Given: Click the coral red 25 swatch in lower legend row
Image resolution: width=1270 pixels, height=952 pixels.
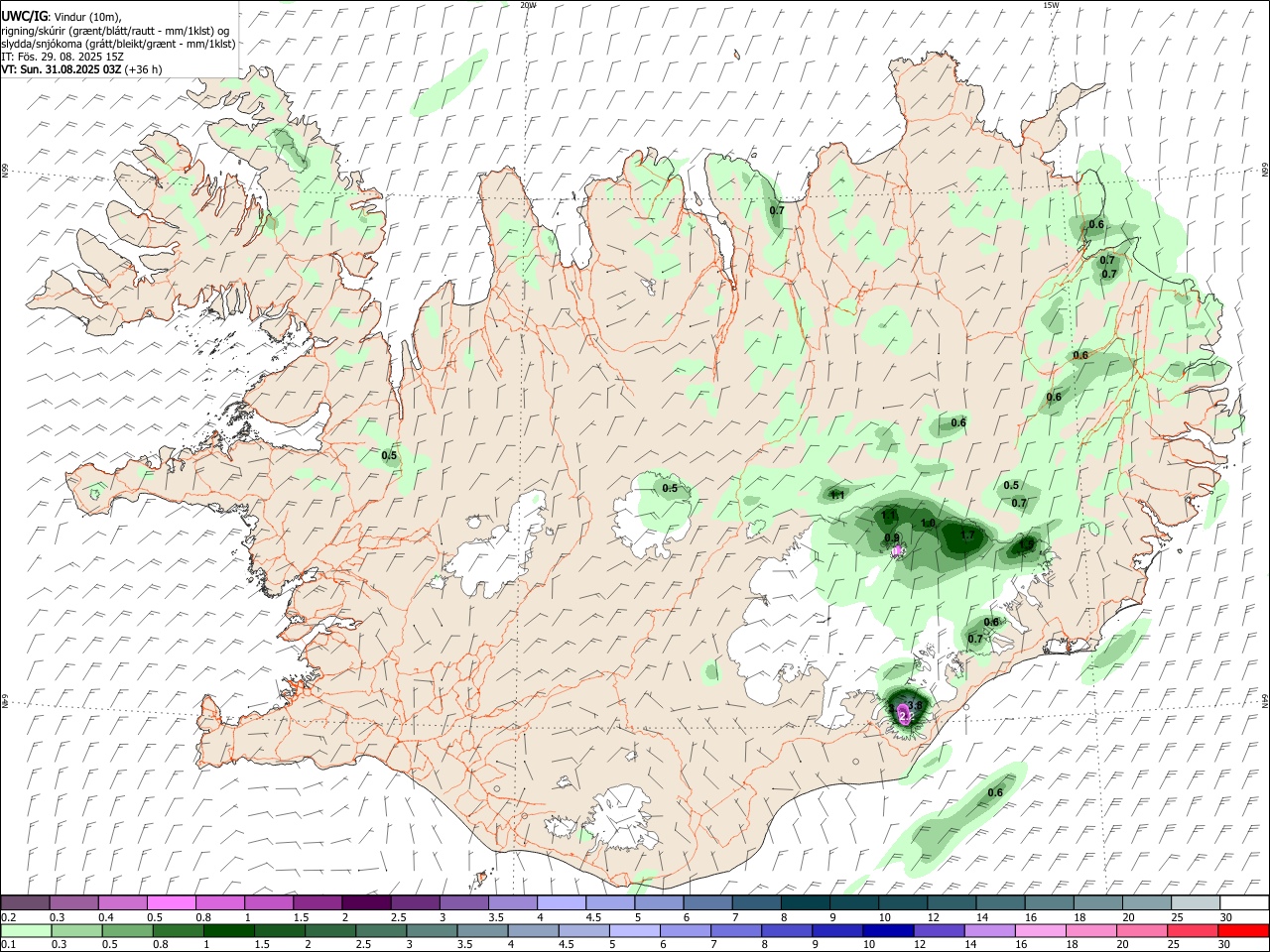Looking at the screenshot, I should [1193, 931].
